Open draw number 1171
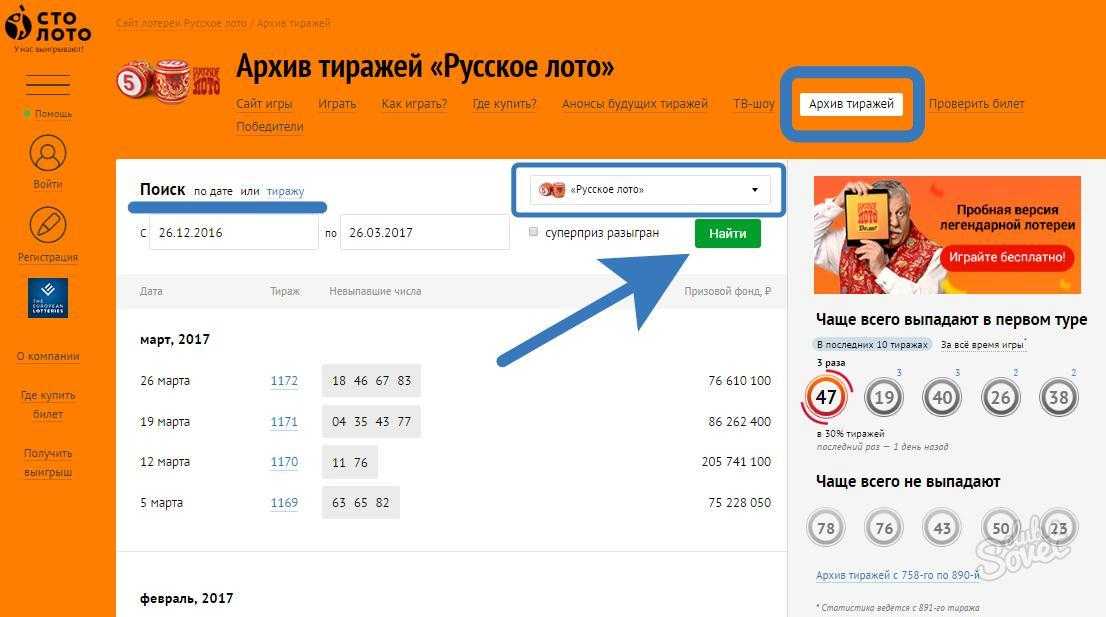The width and height of the screenshot is (1106, 617). click(x=284, y=422)
